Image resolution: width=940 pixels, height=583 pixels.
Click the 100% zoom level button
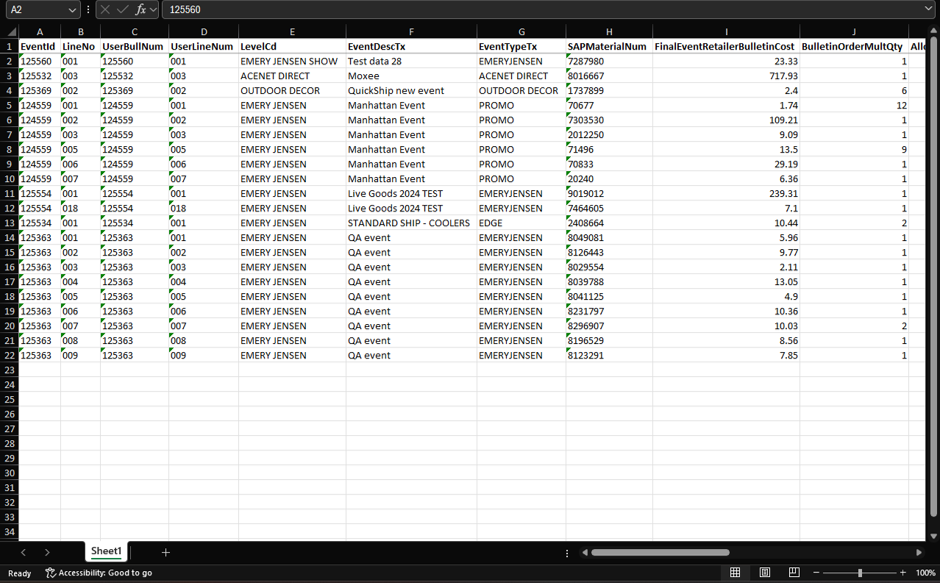click(925, 573)
